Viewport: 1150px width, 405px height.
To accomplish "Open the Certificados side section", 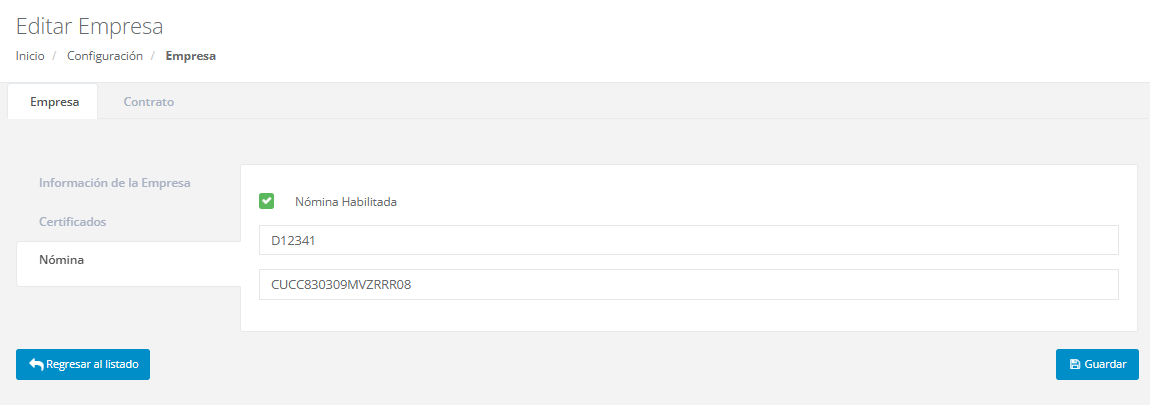I will [x=73, y=222].
